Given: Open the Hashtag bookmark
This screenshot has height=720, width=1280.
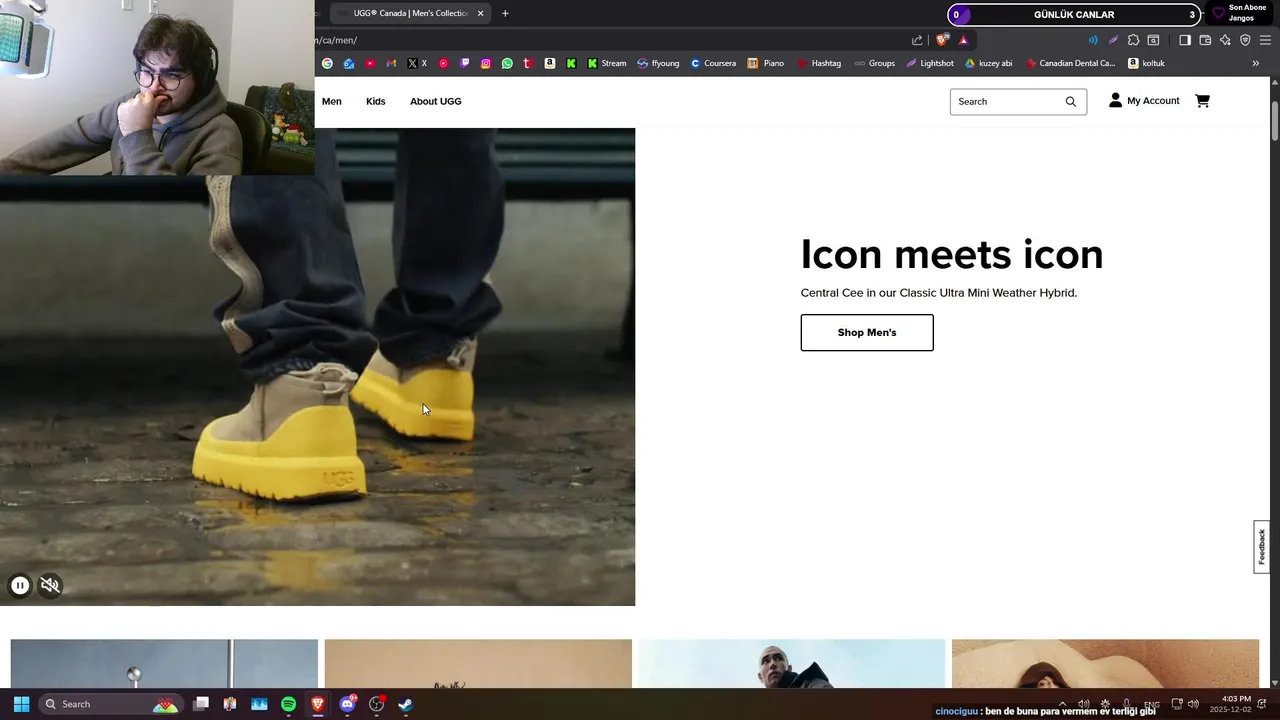Looking at the screenshot, I should (819, 63).
